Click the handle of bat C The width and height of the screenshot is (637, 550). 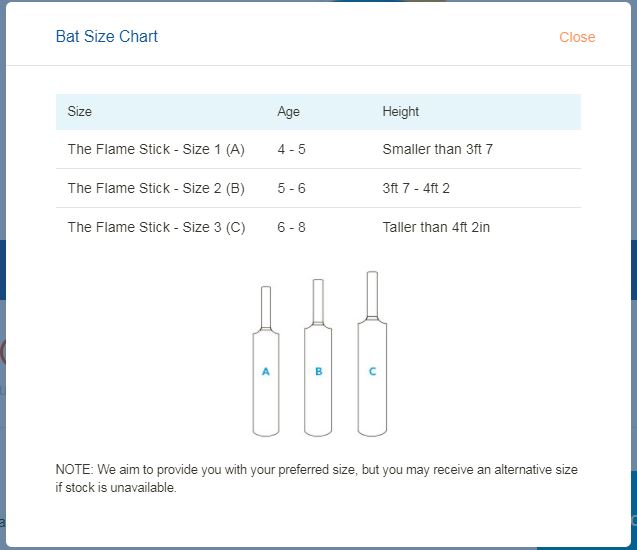click(372, 292)
